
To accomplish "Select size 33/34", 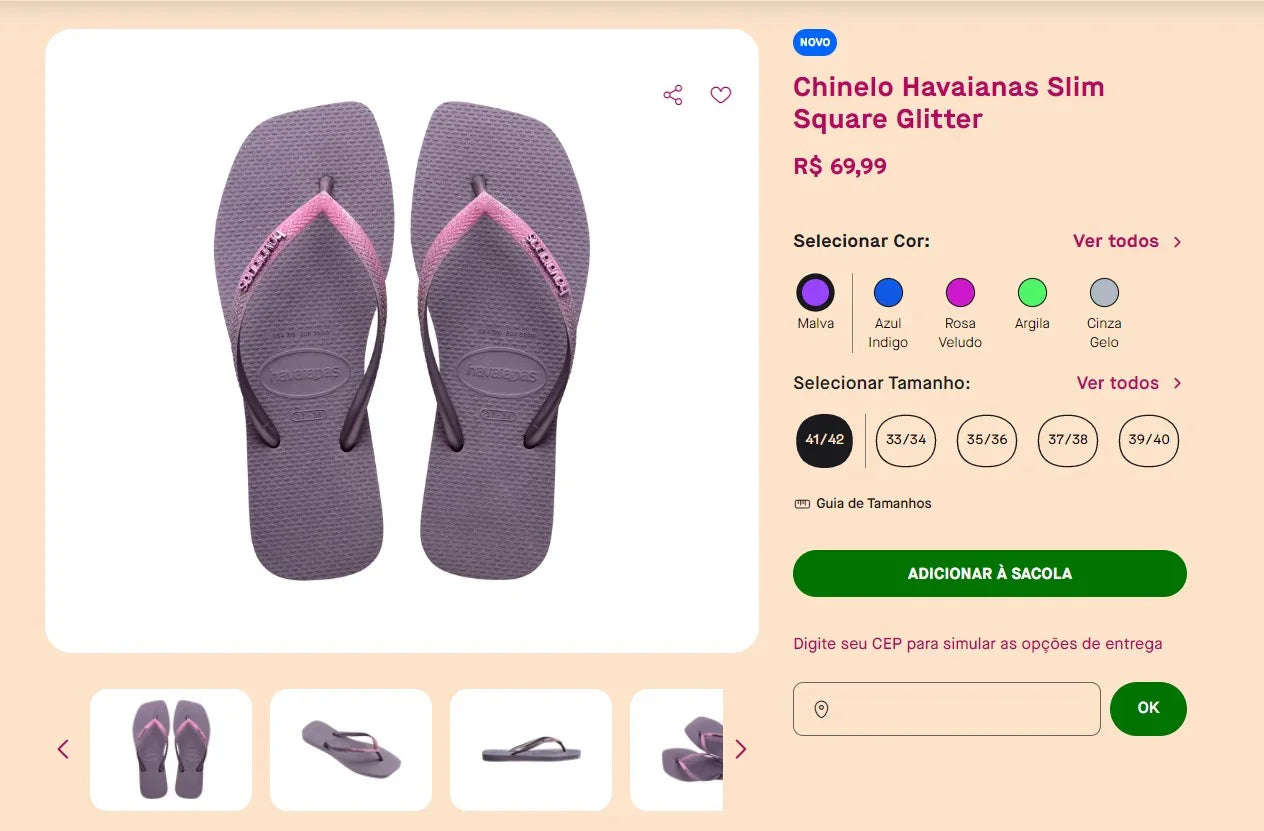I will click(x=905, y=440).
